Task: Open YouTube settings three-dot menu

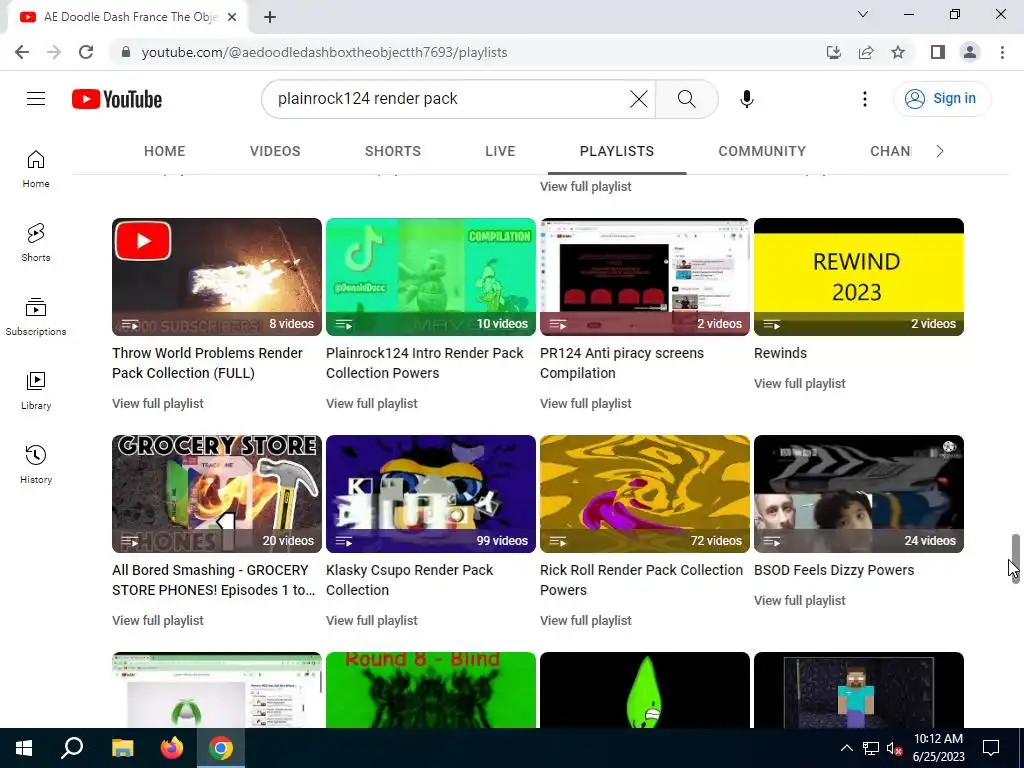Action: [865, 99]
